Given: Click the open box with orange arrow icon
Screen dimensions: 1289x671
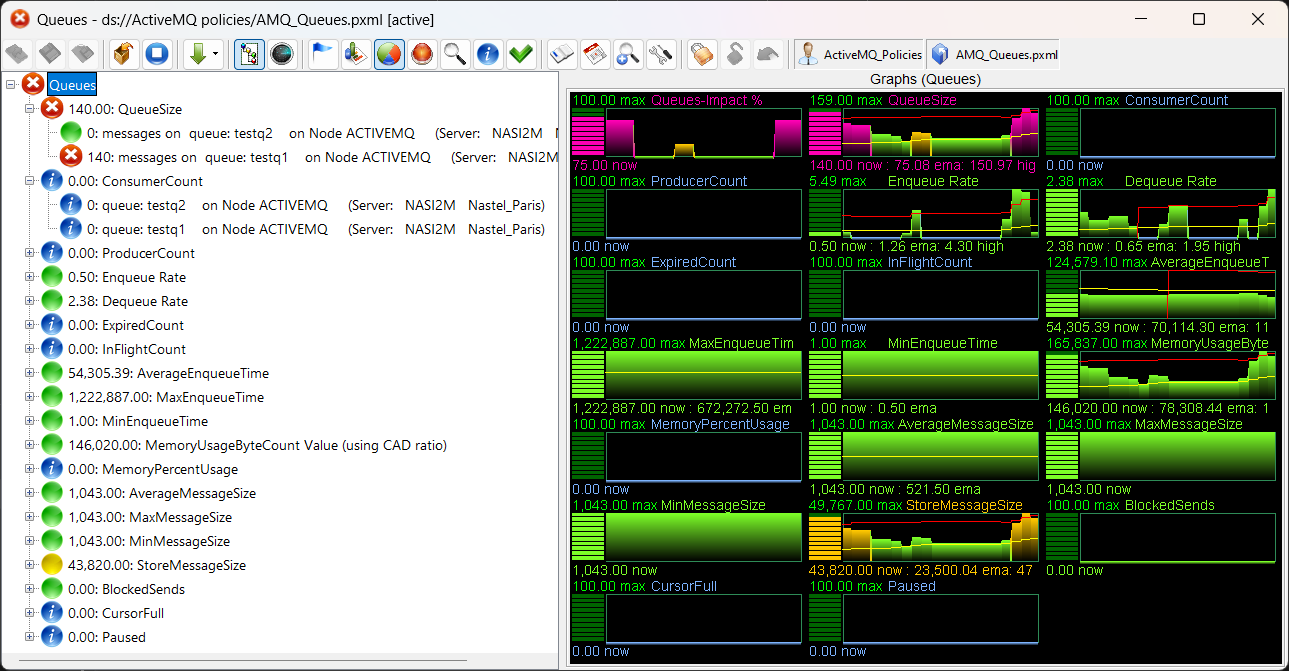Looking at the screenshot, I should pyautogui.click(x=124, y=54).
